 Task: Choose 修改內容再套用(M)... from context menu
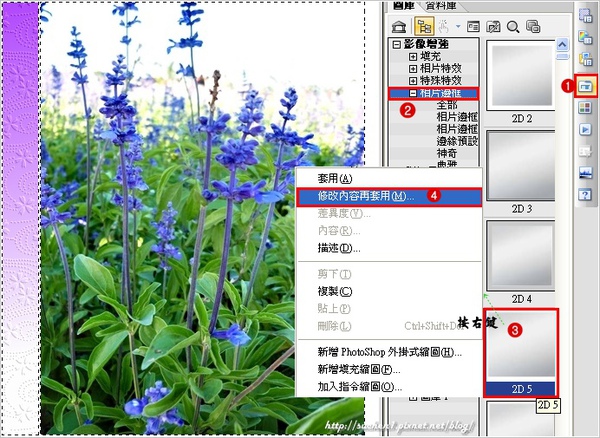click(x=389, y=197)
